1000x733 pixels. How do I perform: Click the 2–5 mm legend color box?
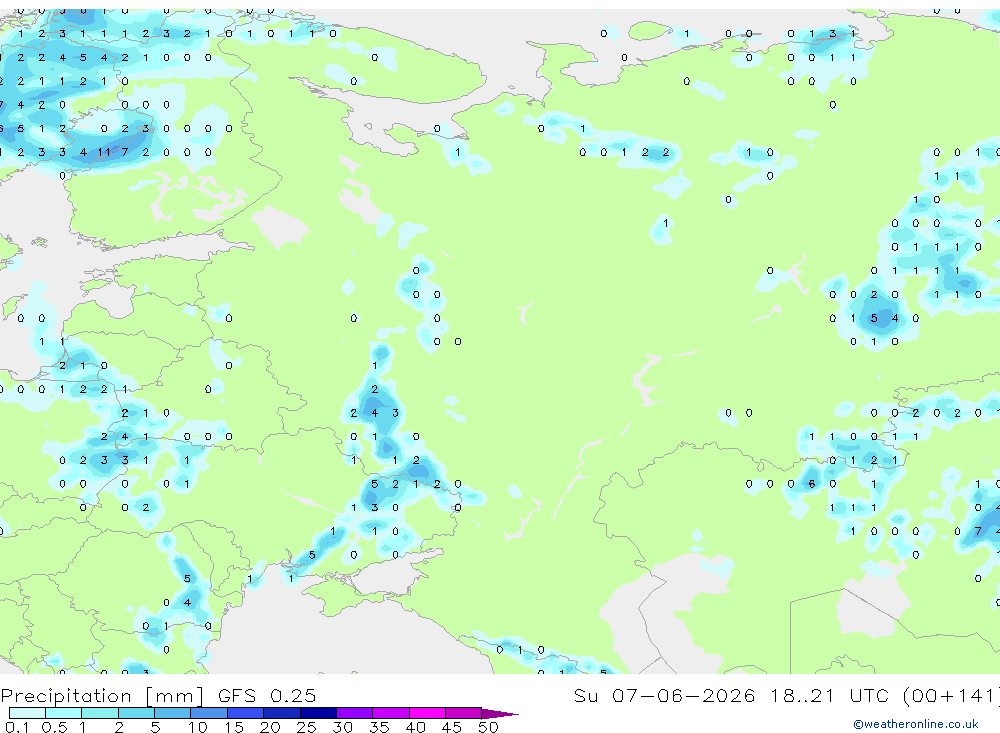click(136, 713)
